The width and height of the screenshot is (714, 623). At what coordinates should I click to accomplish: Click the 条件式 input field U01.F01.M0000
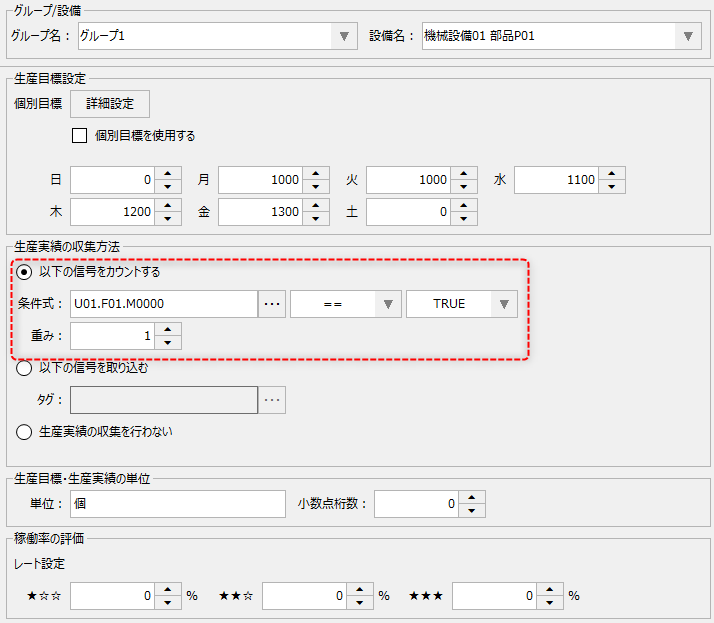point(163,304)
